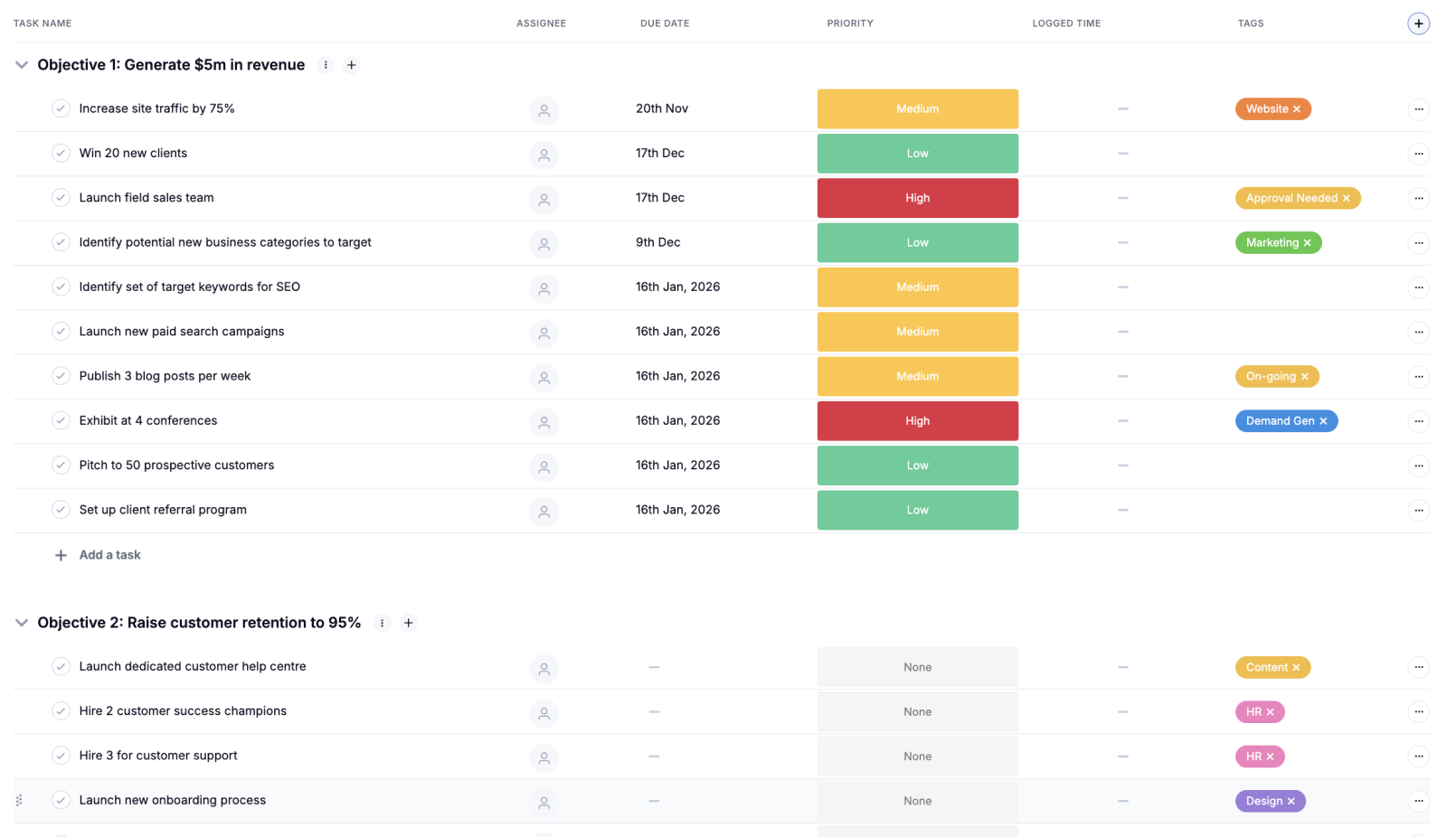Click the add column plus icon

[1418, 24]
